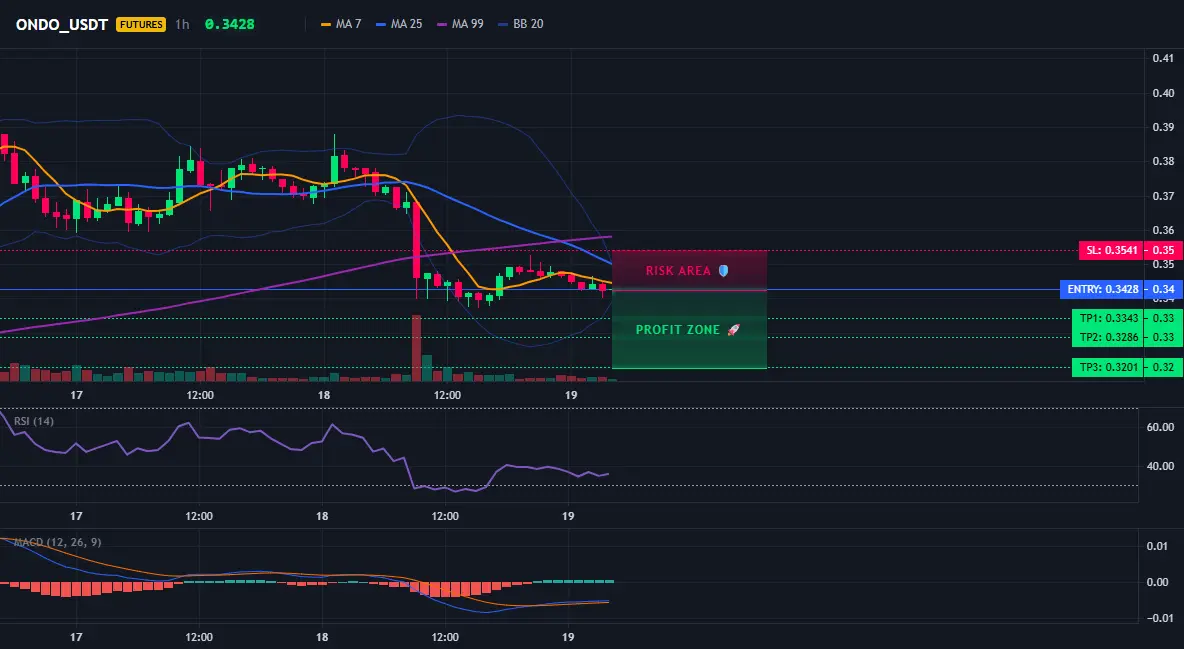
Task: Click the 0.37 price axis value
Action: [x=1164, y=196]
